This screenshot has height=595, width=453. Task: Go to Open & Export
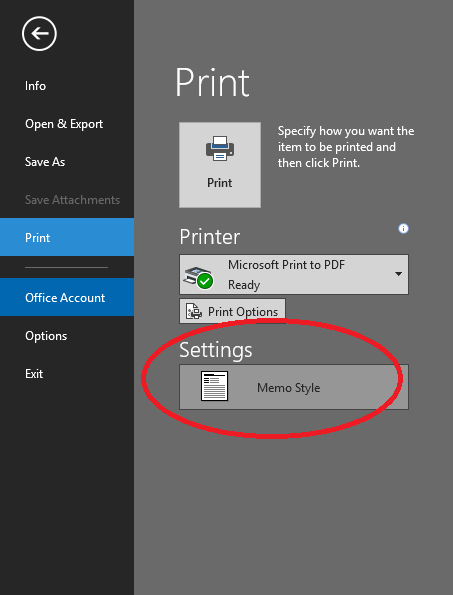[x=64, y=124]
